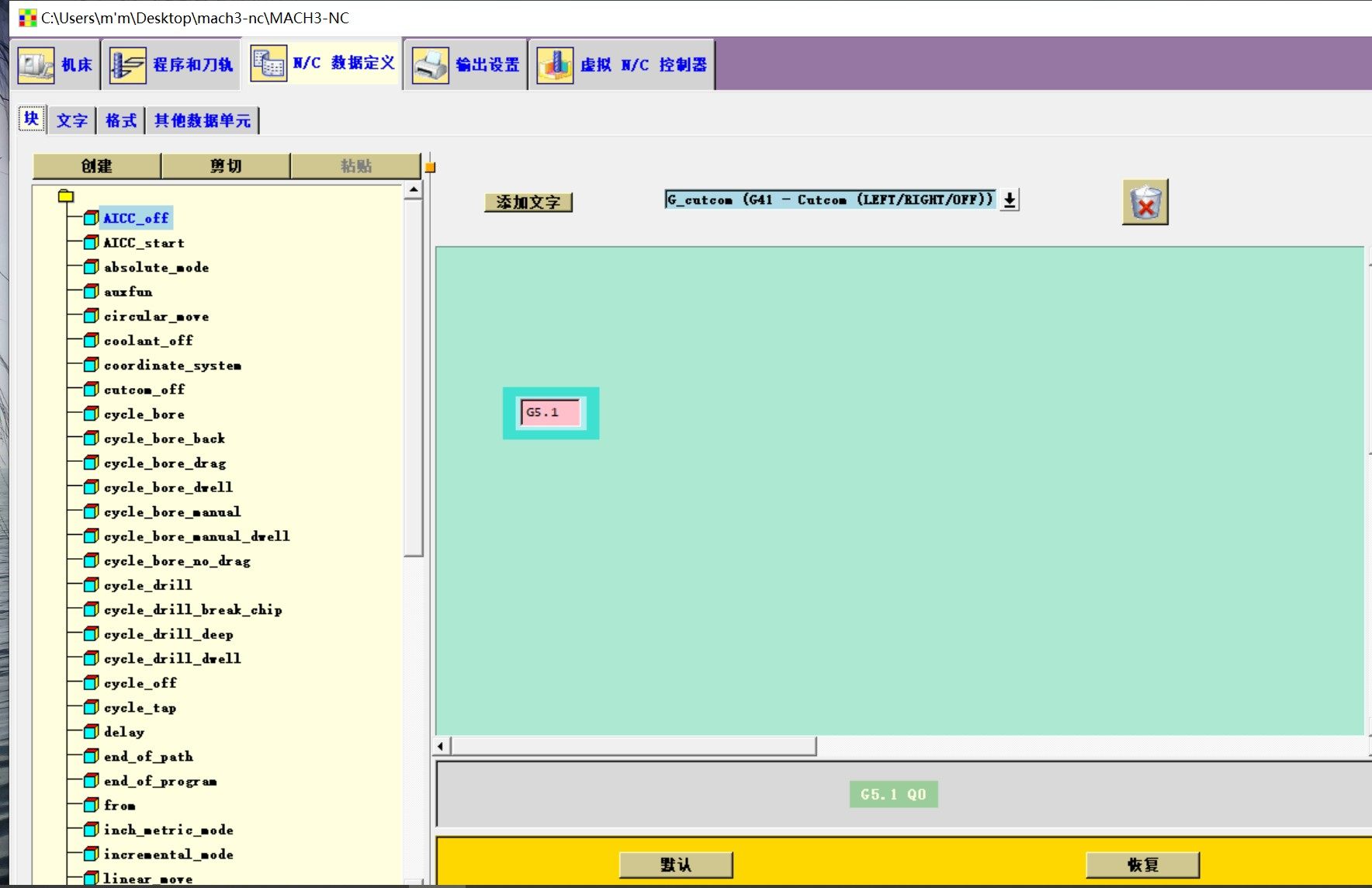
Task: Select the block icon for cycle_off
Action: tap(91, 682)
